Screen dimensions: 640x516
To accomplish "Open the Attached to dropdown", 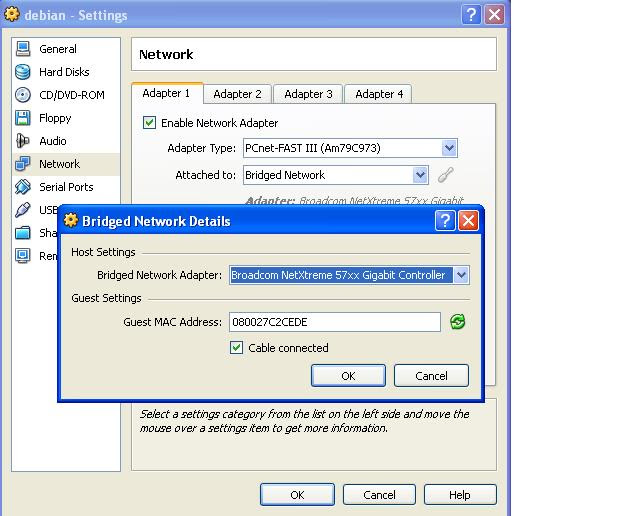I will click(420, 175).
